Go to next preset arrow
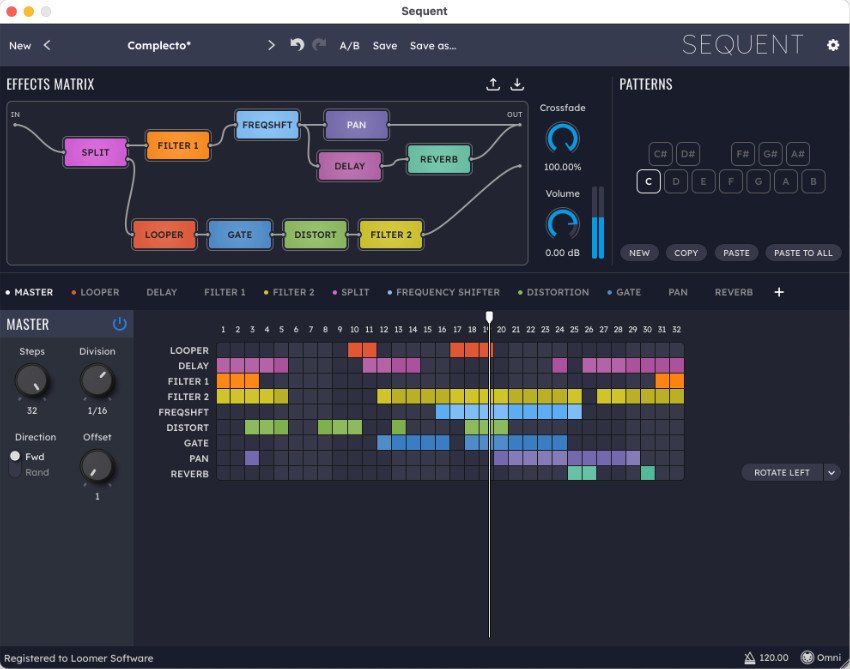The height and width of the screenshot is (669, 850). pos(271,46)
